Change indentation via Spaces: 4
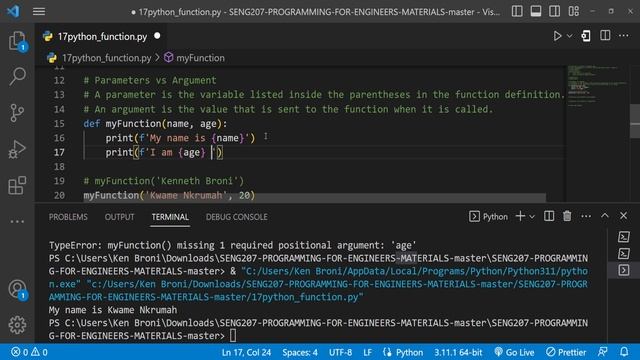640x360 pixels. (x=300, y=352)
